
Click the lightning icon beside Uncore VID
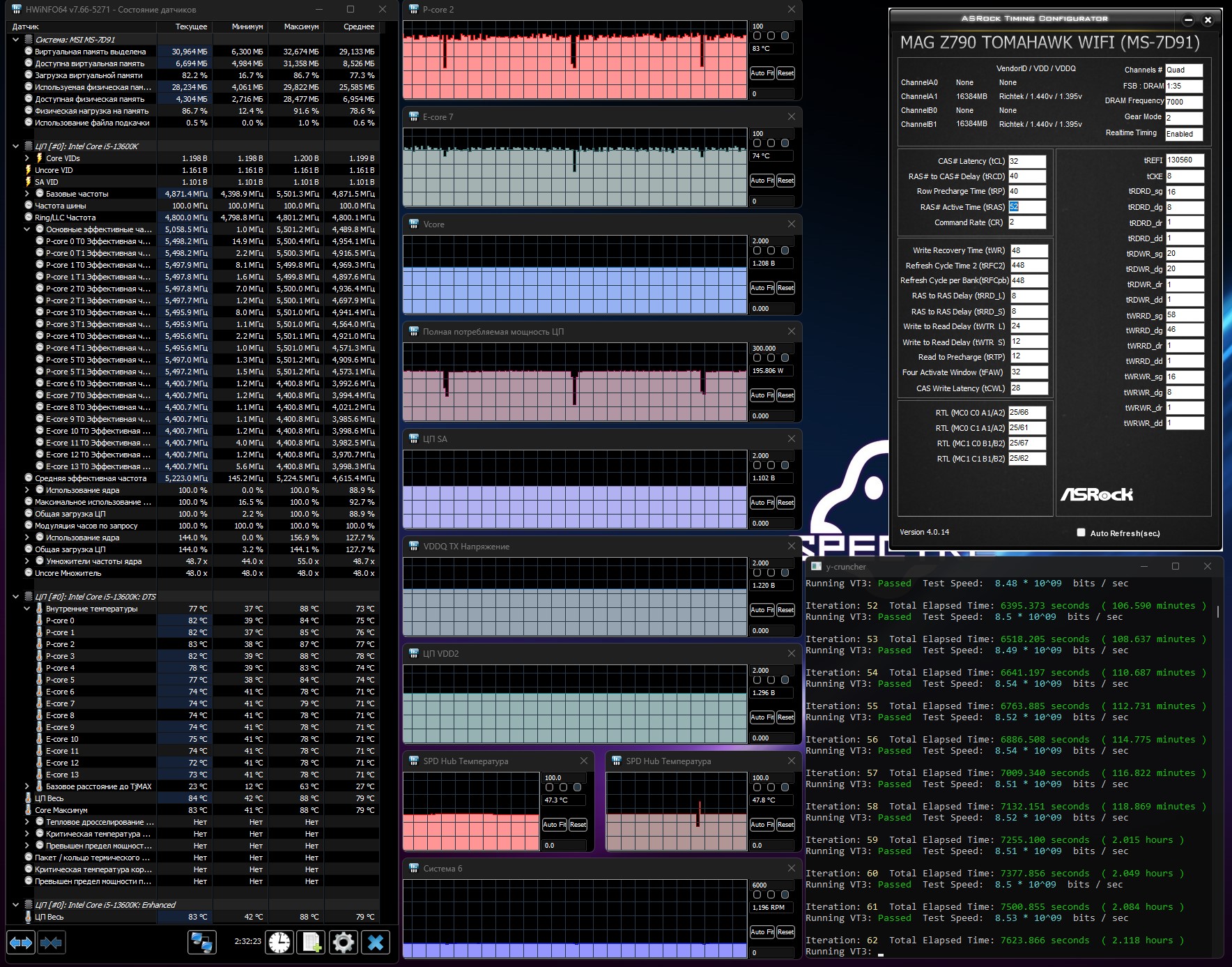(29, 170)
